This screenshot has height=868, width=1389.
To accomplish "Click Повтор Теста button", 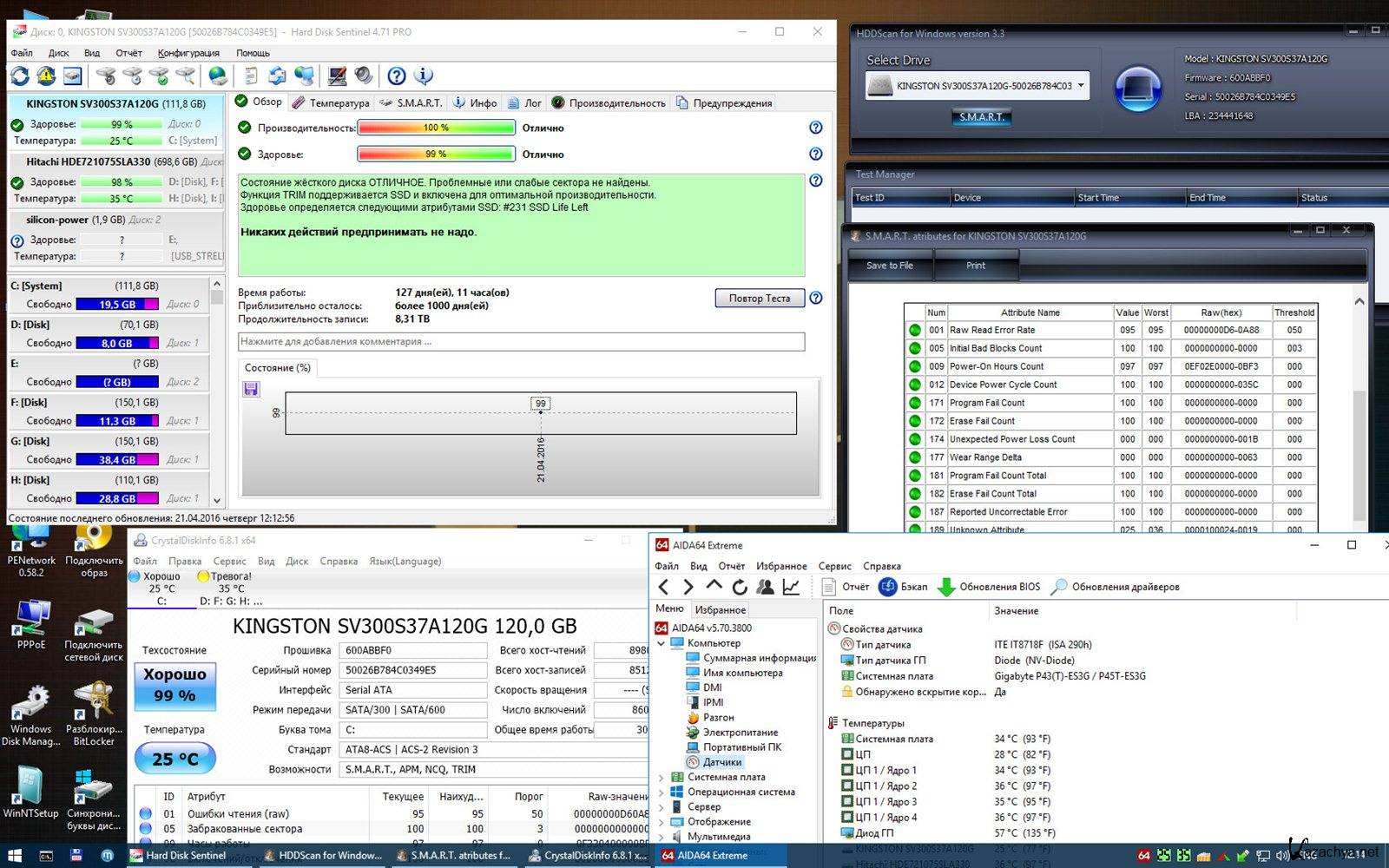I will point(760,298).
